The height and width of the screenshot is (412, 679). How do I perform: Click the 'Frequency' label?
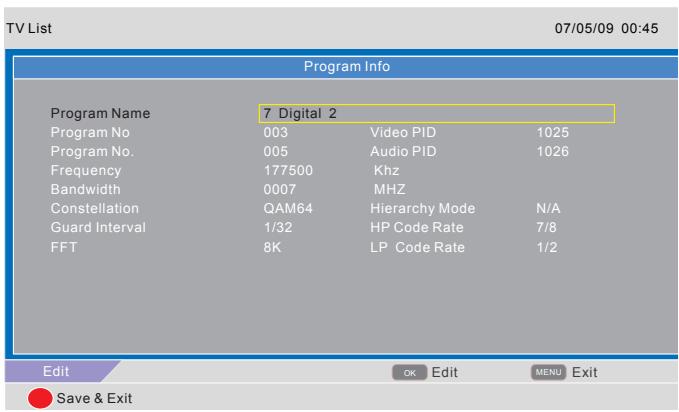(86, 171)
